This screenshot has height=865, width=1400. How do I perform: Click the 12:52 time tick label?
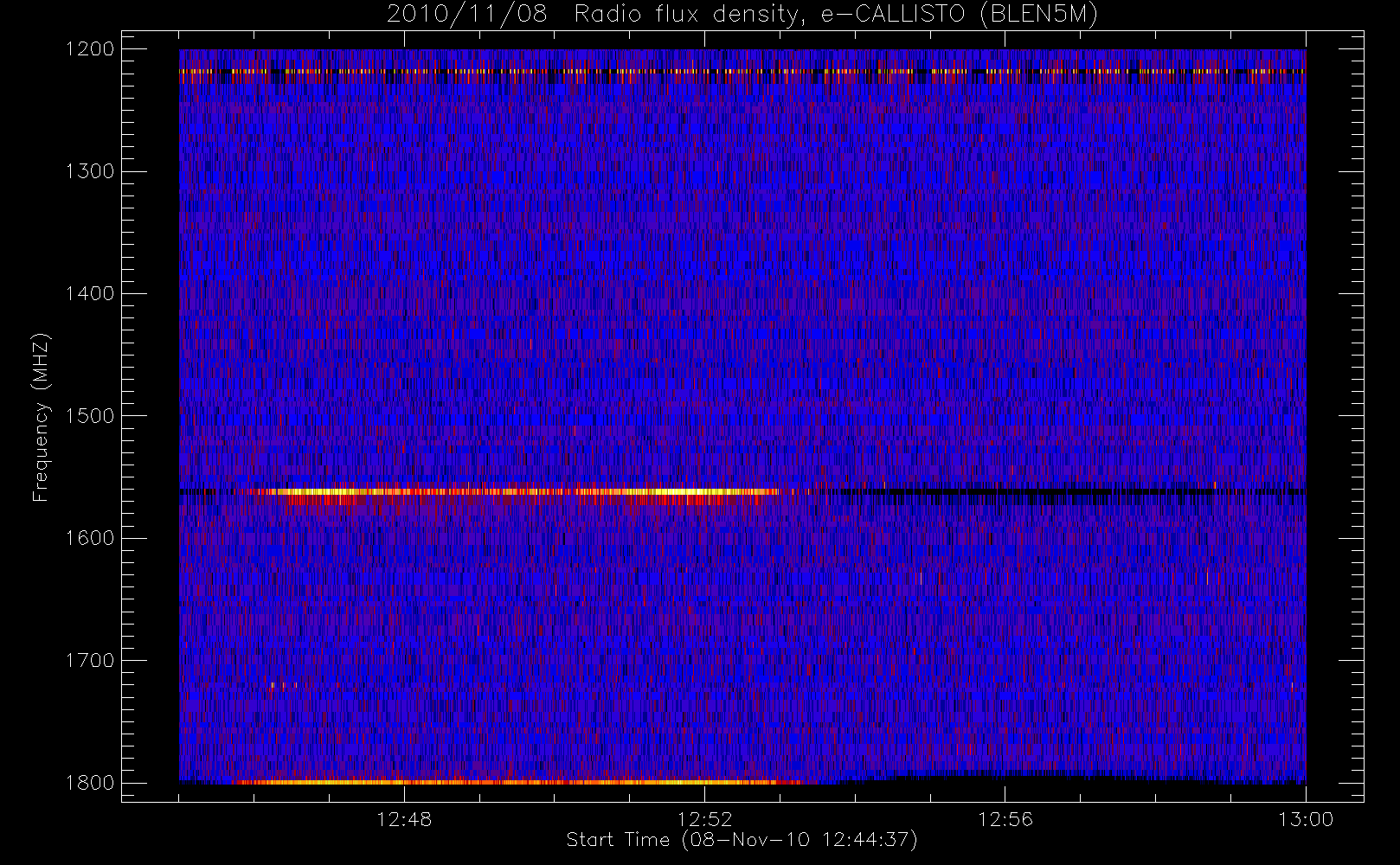(x=704, y=819)
